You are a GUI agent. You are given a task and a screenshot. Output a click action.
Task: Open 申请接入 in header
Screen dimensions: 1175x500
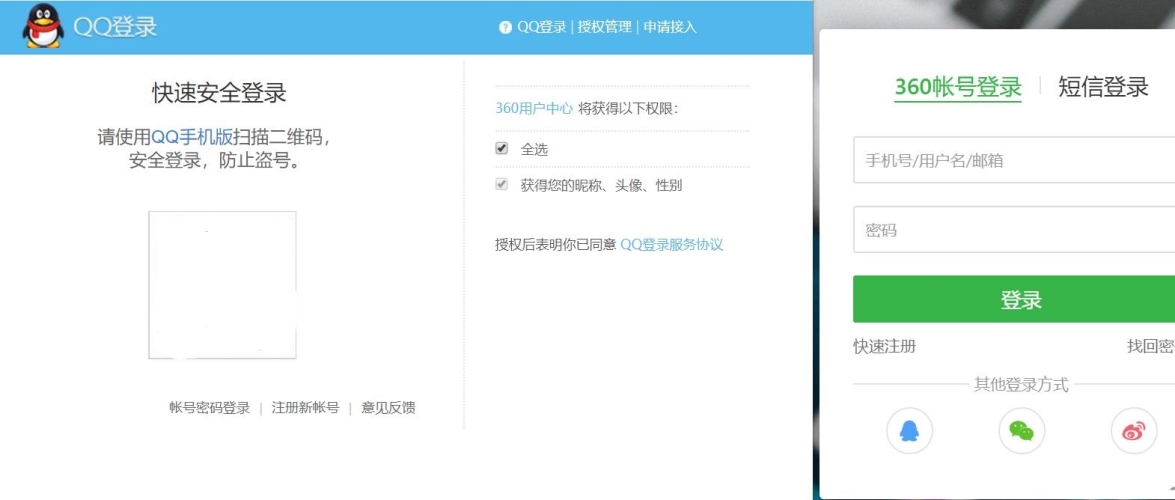(670, 27)
